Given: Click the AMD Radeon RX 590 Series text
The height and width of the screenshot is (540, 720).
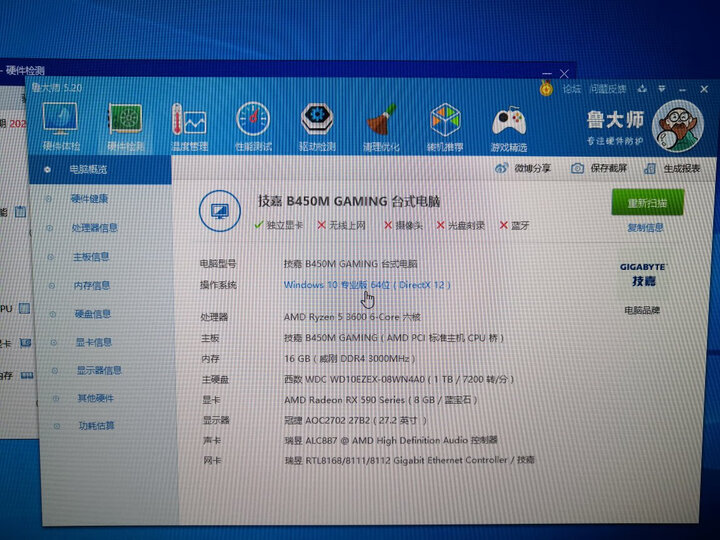Looking at the screenshot, I should point(381,400).
